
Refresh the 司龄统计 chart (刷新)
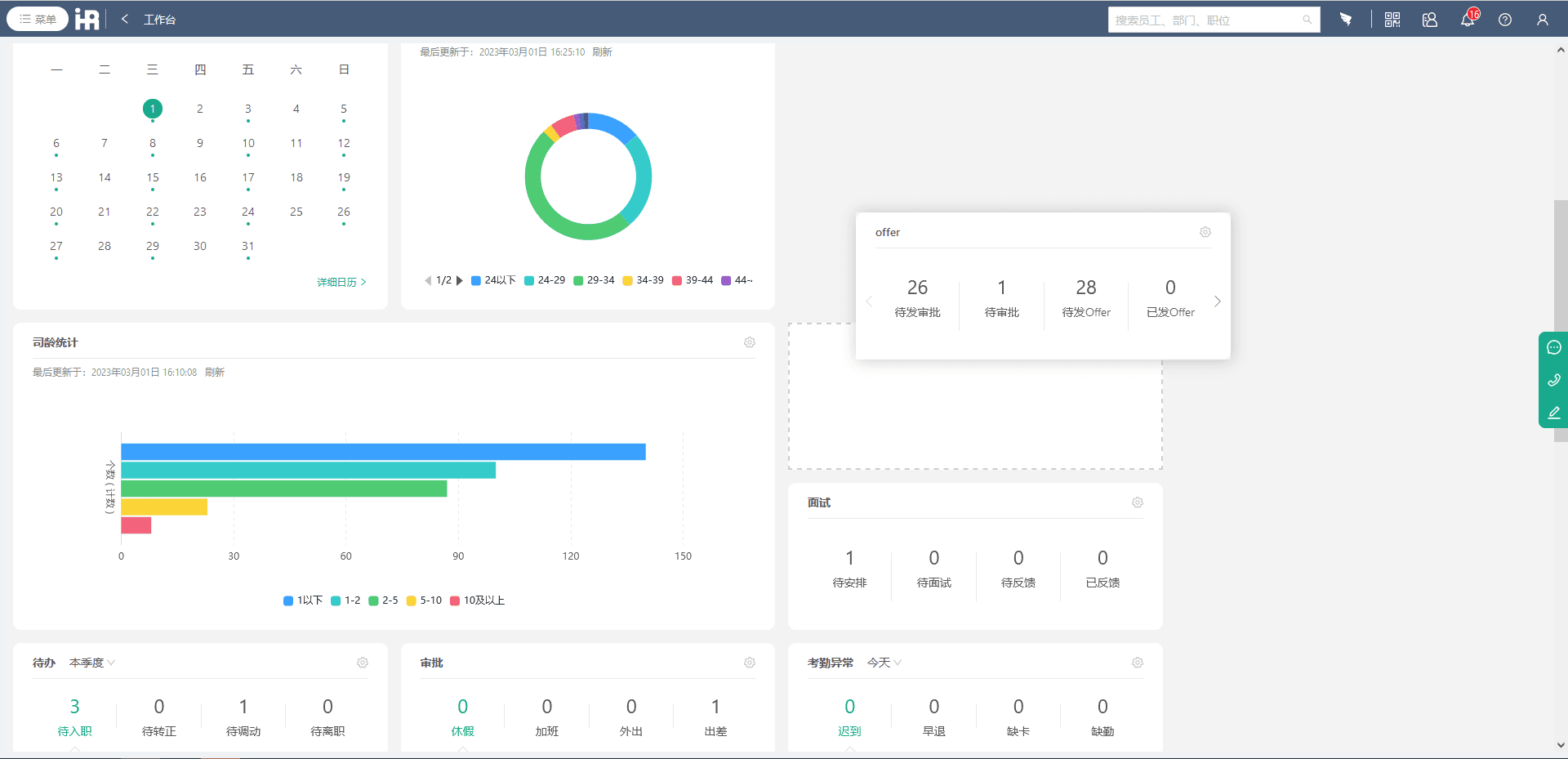215,372
